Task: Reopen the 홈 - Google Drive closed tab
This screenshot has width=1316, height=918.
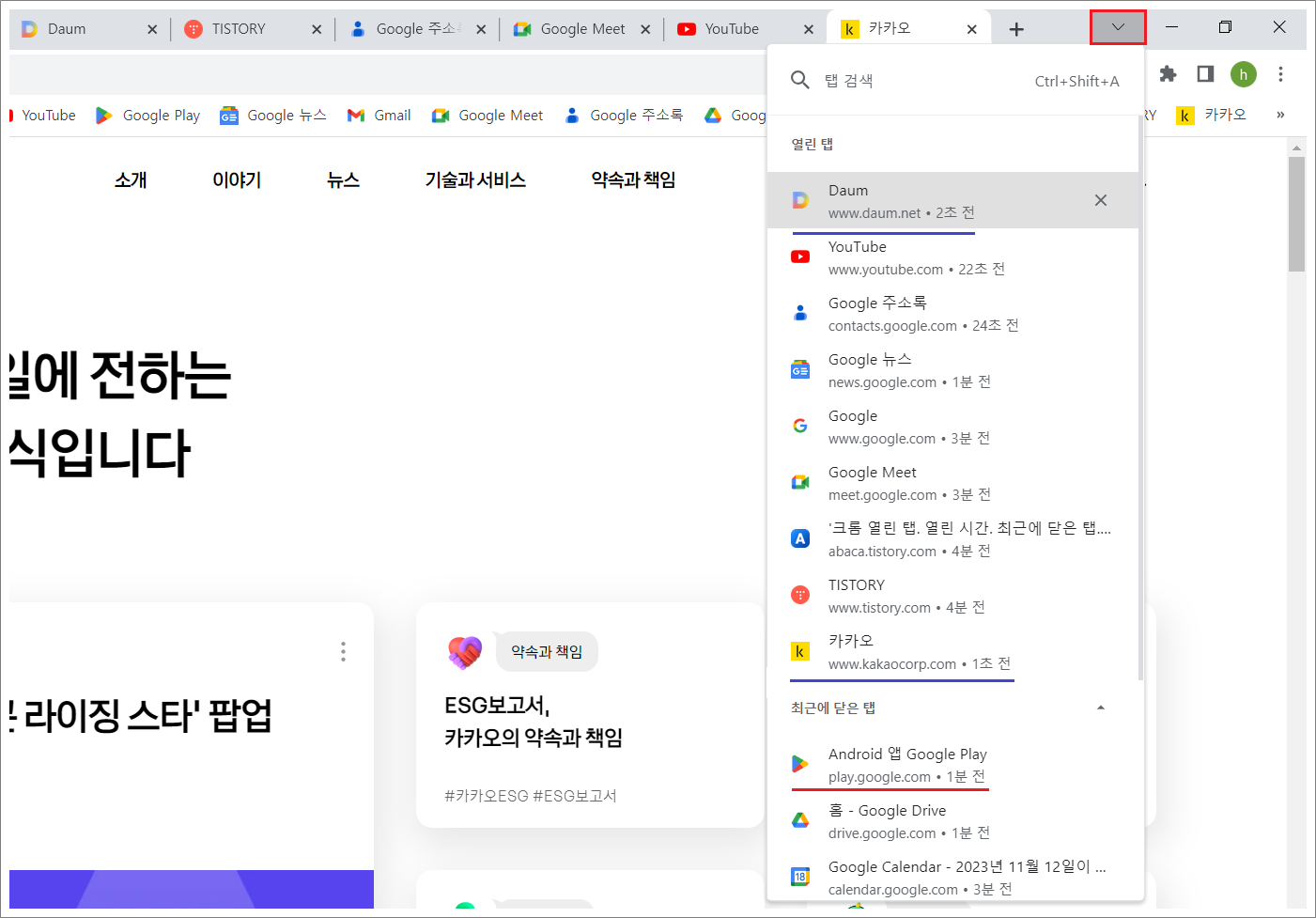Action: point(952,820)
